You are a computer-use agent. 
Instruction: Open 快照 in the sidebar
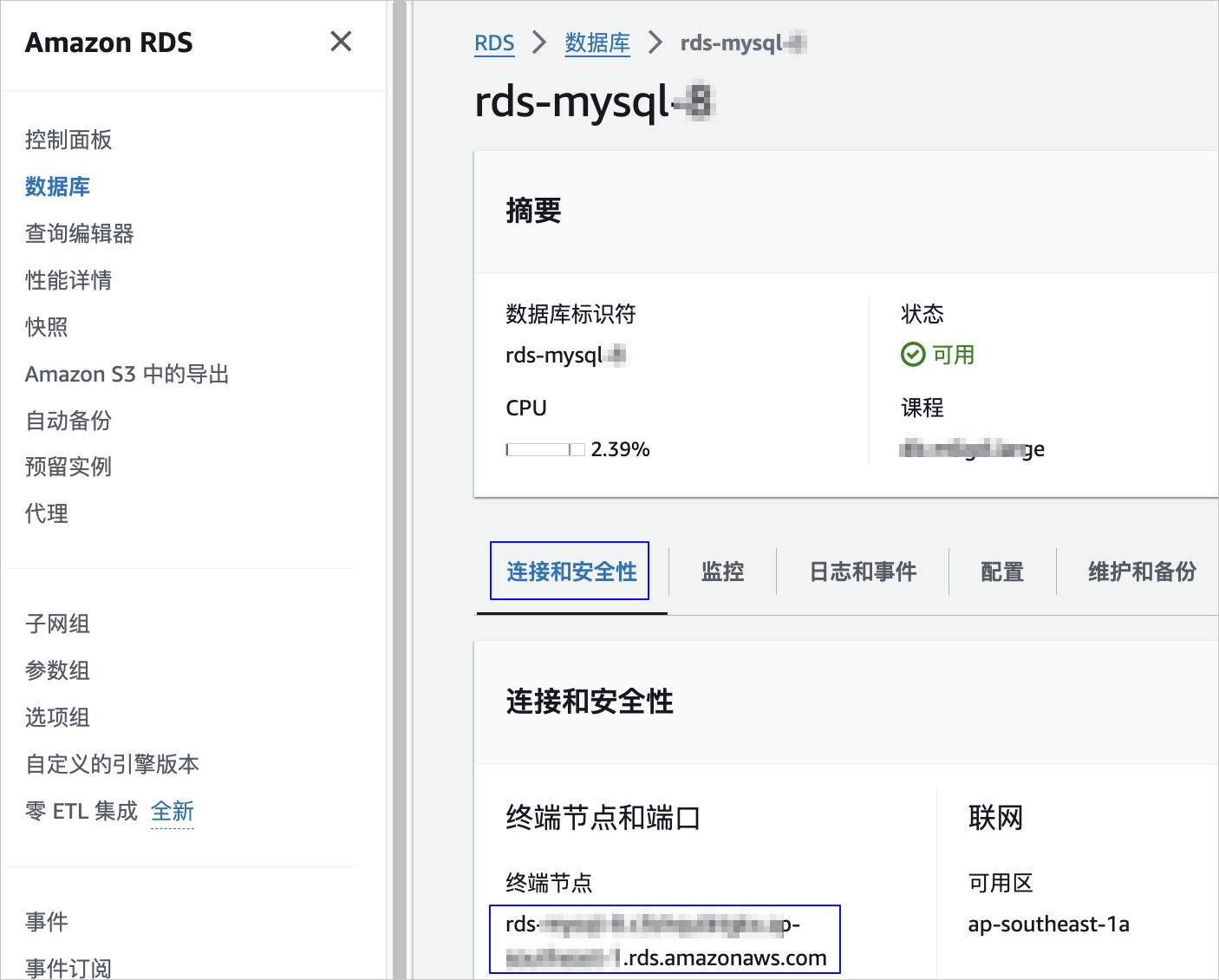(x=47, y=327)
